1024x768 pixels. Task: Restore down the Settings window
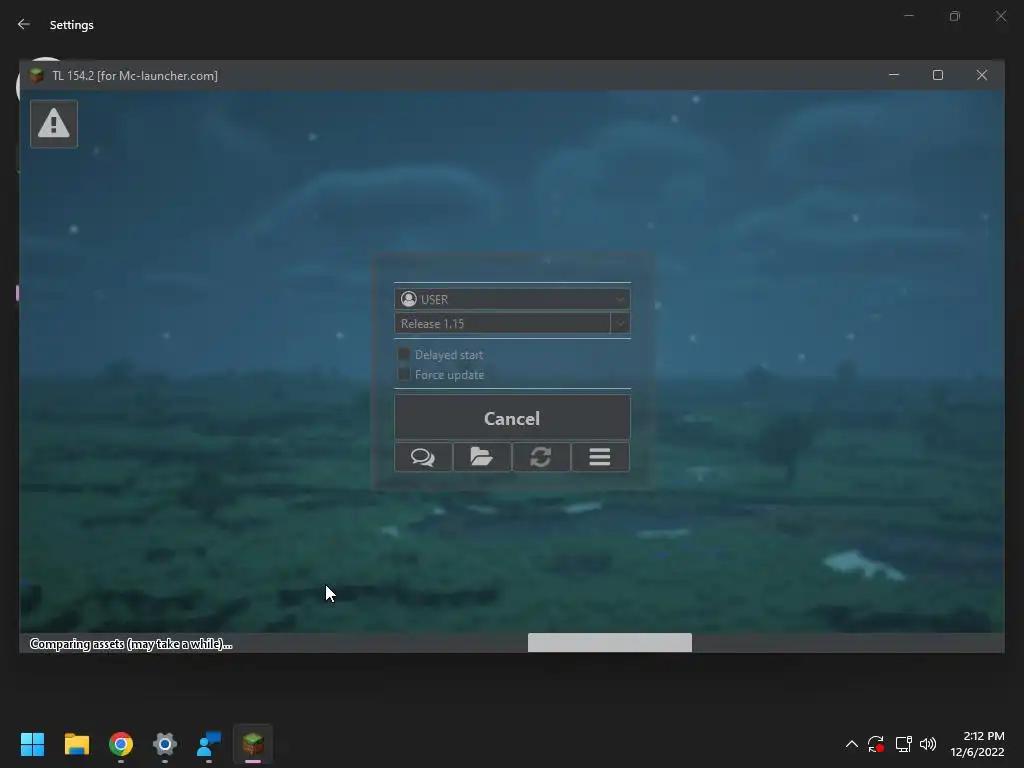click(955, 16)
